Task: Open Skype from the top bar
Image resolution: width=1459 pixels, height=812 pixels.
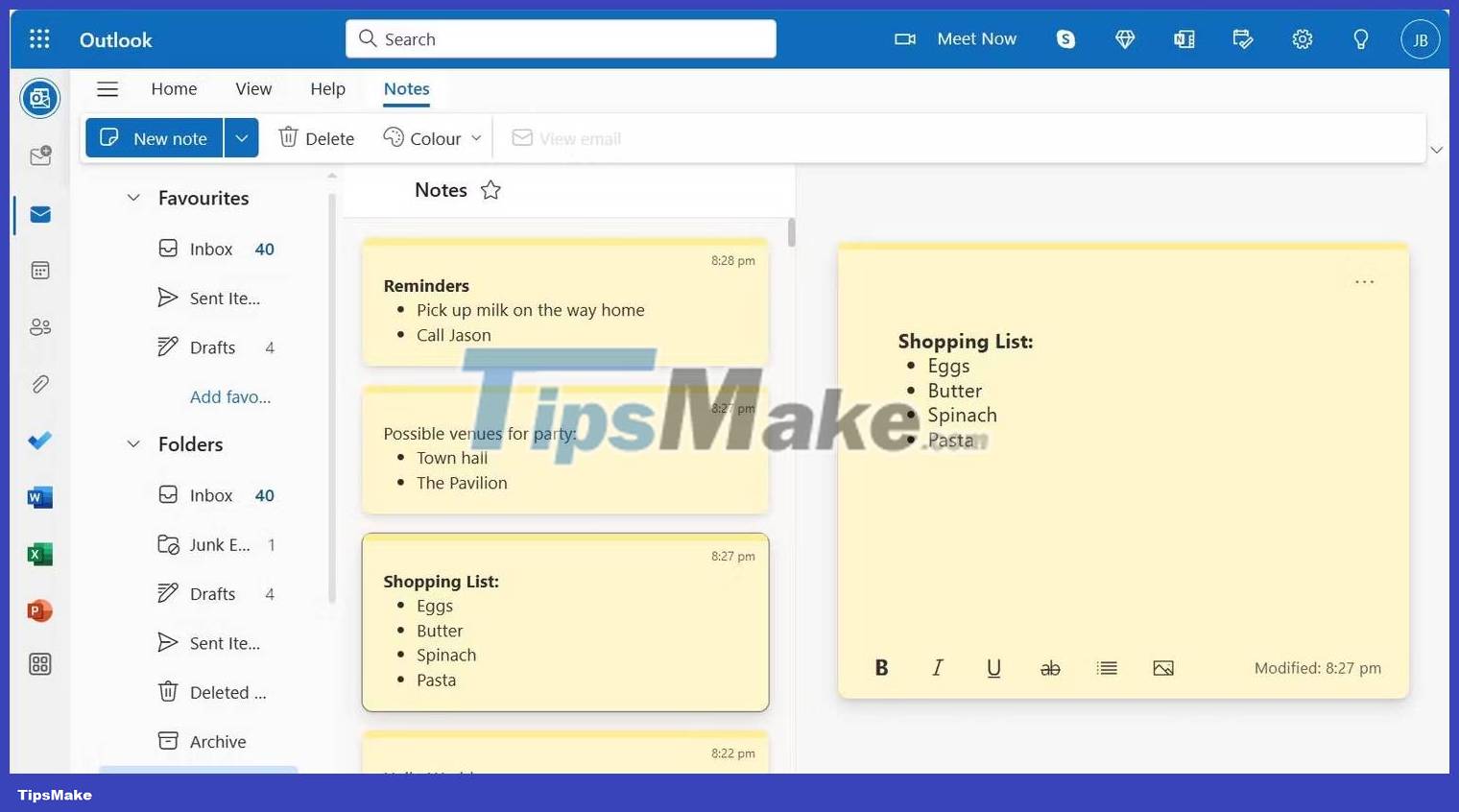Action: (x=1065, y=39)
